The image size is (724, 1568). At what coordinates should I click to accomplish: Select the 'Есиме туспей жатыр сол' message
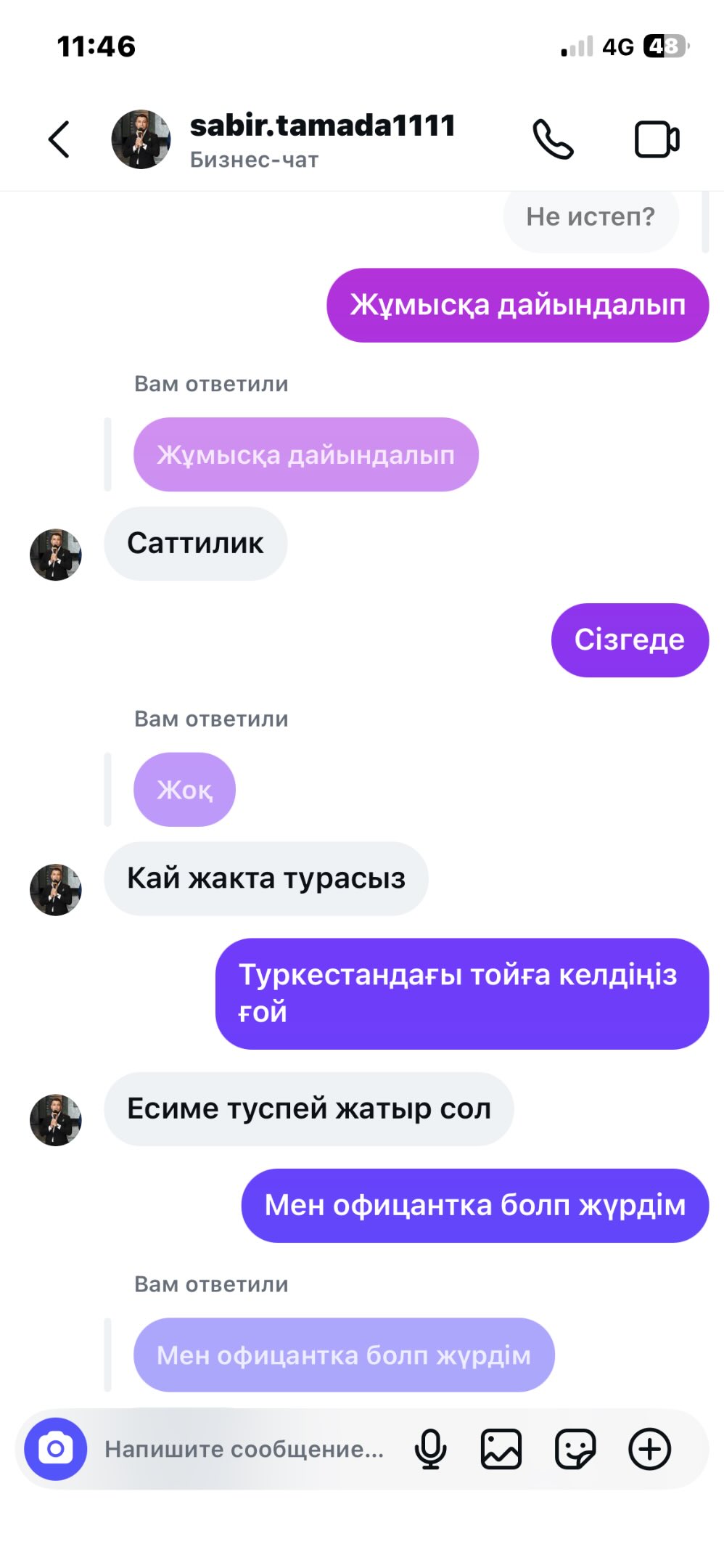point(309,1108)
